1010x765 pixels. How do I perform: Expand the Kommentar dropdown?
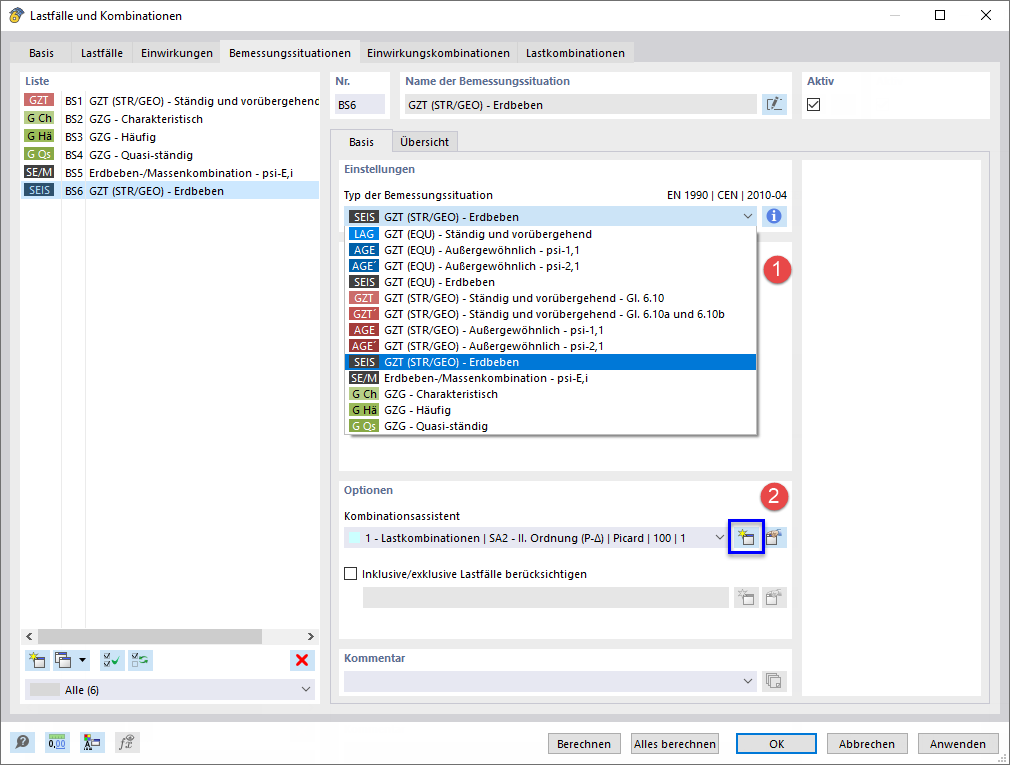click(747, 681)
